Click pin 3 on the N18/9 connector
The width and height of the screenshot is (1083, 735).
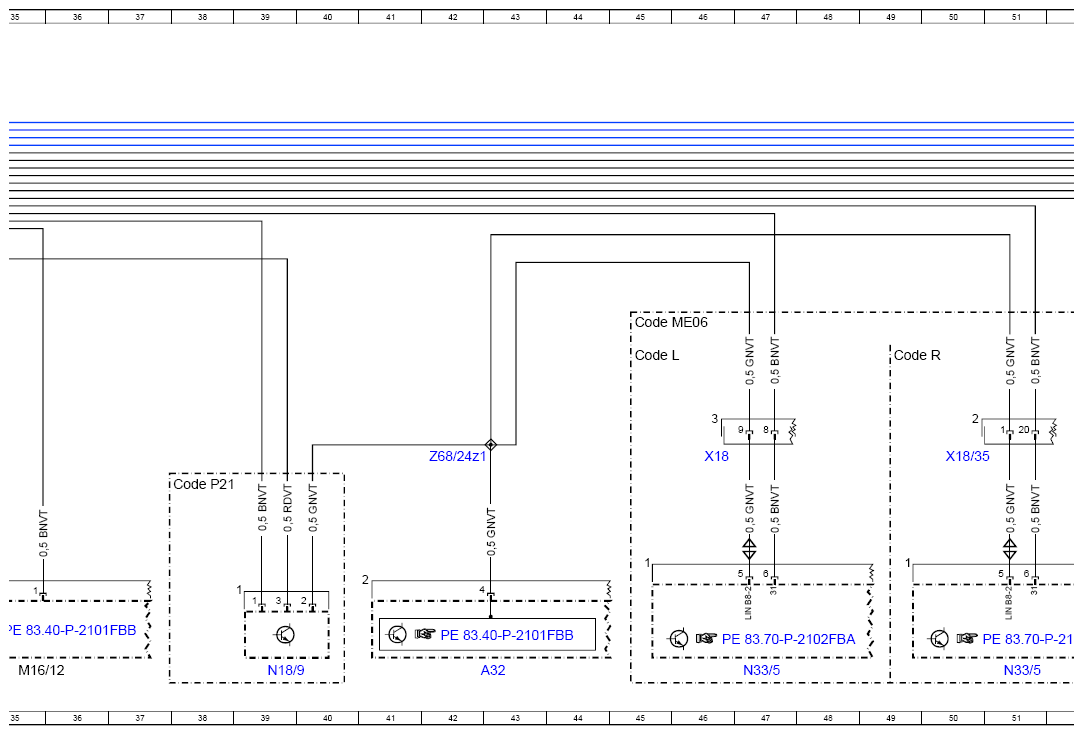pyautogui.click(x=278, y=601)
